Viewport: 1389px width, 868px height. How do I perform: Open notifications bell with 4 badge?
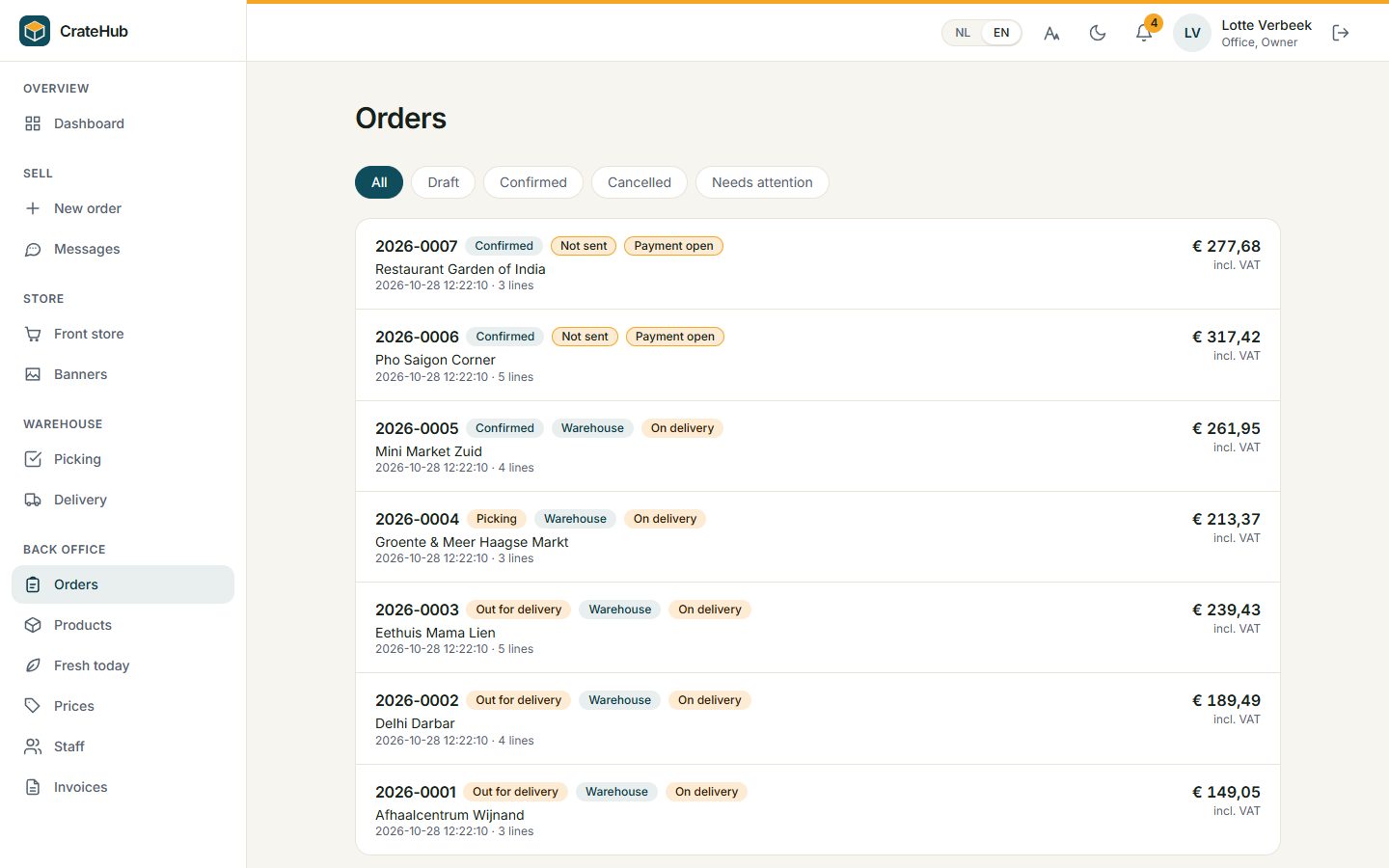(1144, 33)
